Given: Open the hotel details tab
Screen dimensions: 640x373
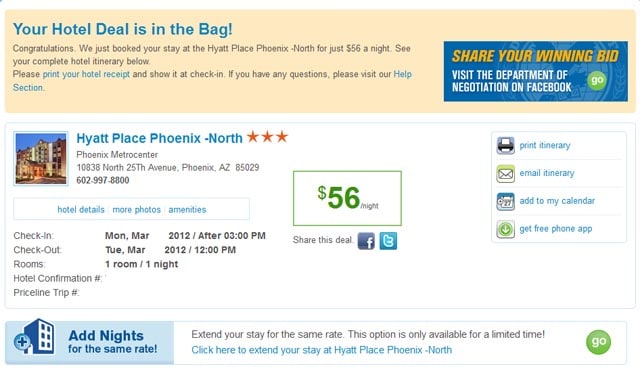Looking at the screenshot, I should click(81, 209).
